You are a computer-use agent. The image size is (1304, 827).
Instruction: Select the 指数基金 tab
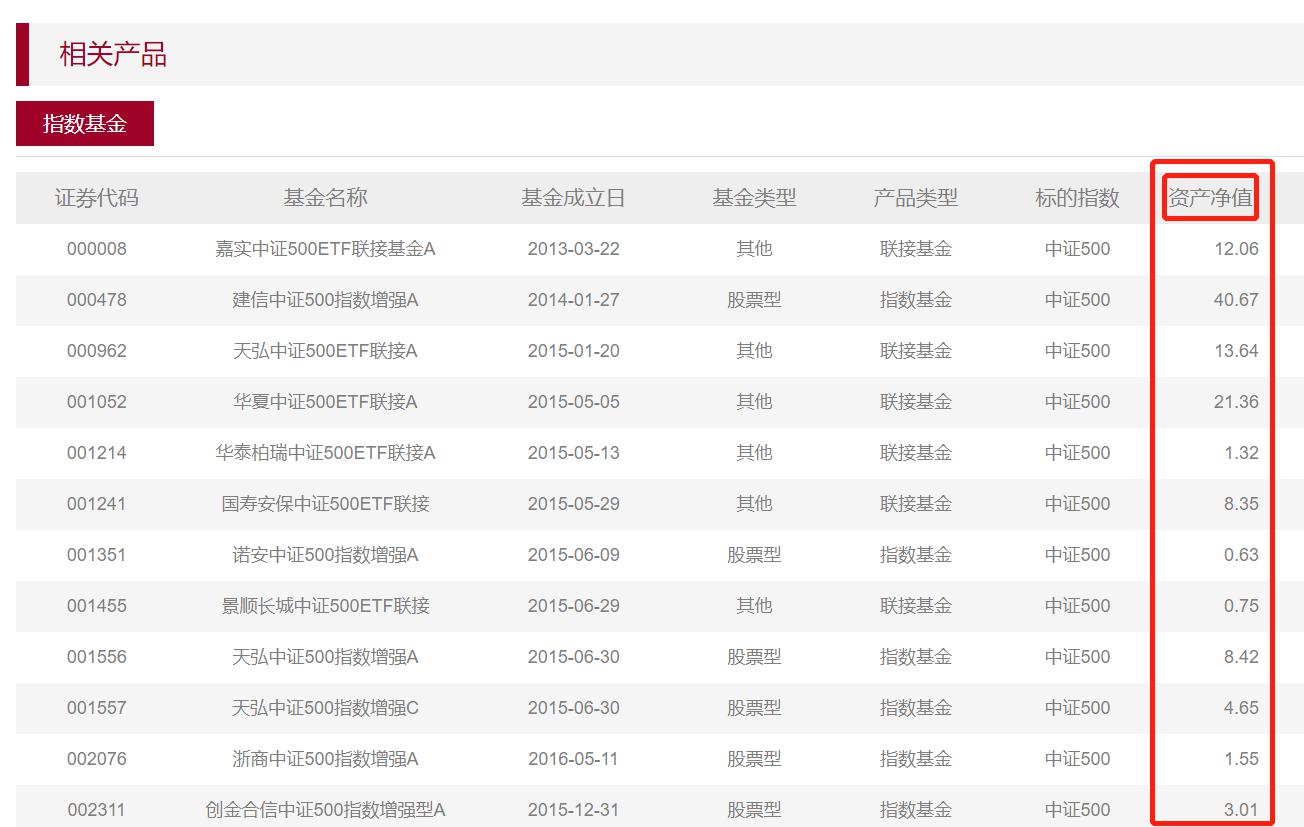point(85,124)
